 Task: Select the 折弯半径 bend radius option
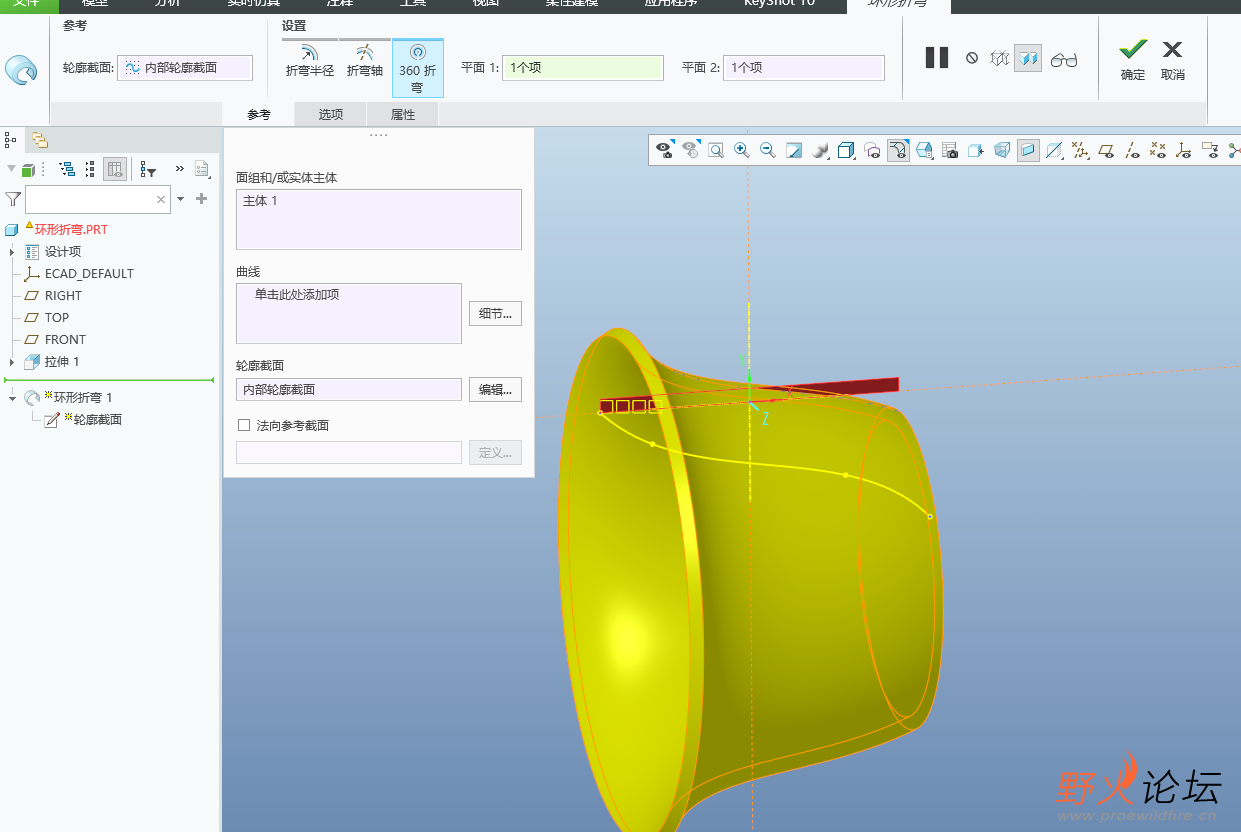pos(310,61)
